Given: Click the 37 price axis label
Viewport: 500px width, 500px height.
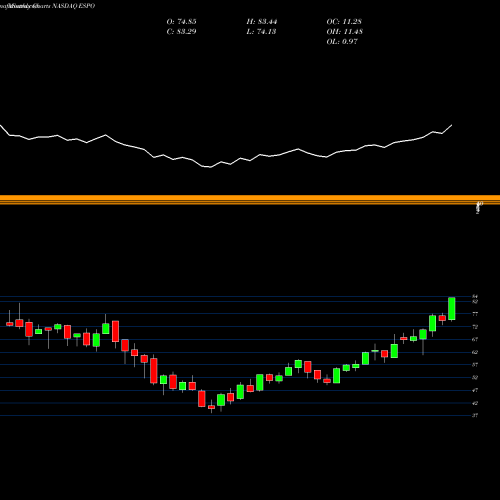Looking at the screenshot, I should 475,415.
